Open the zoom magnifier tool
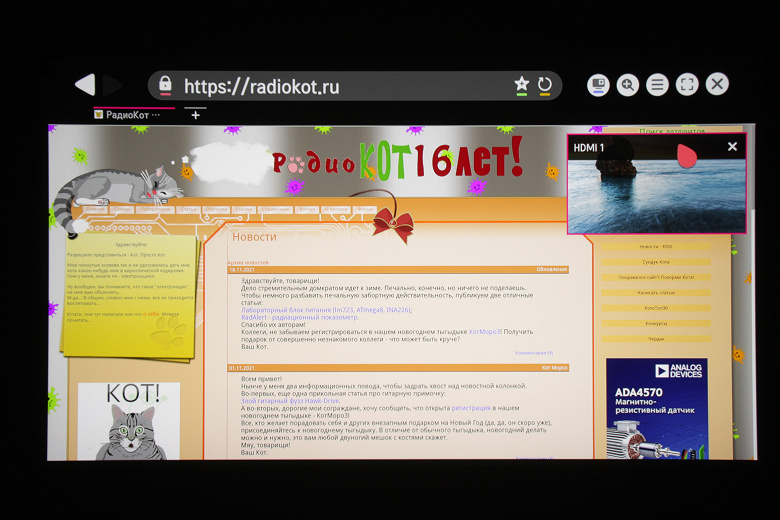Image resolution: width=780 pixels, height=520 pixels. click(x=628, y=85)
